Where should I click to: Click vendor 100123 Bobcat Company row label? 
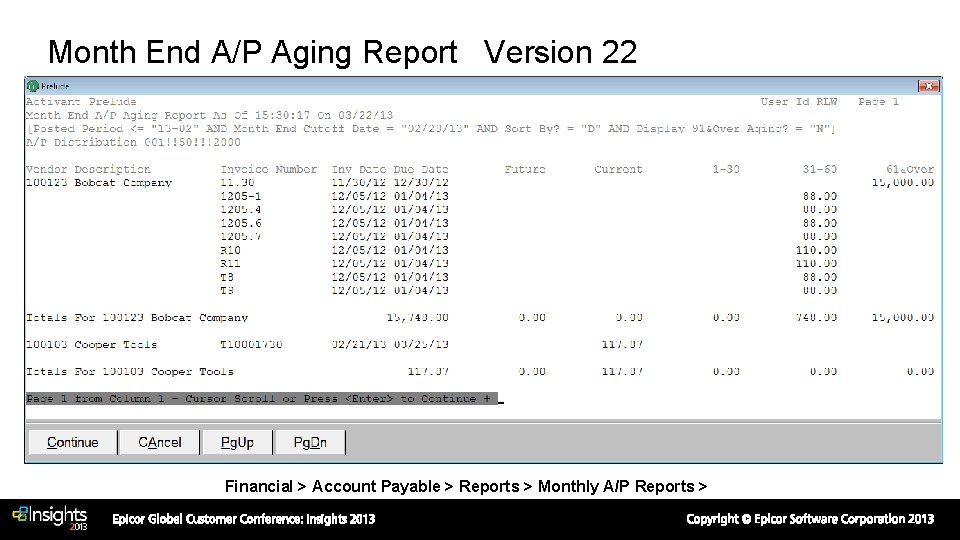99,182
